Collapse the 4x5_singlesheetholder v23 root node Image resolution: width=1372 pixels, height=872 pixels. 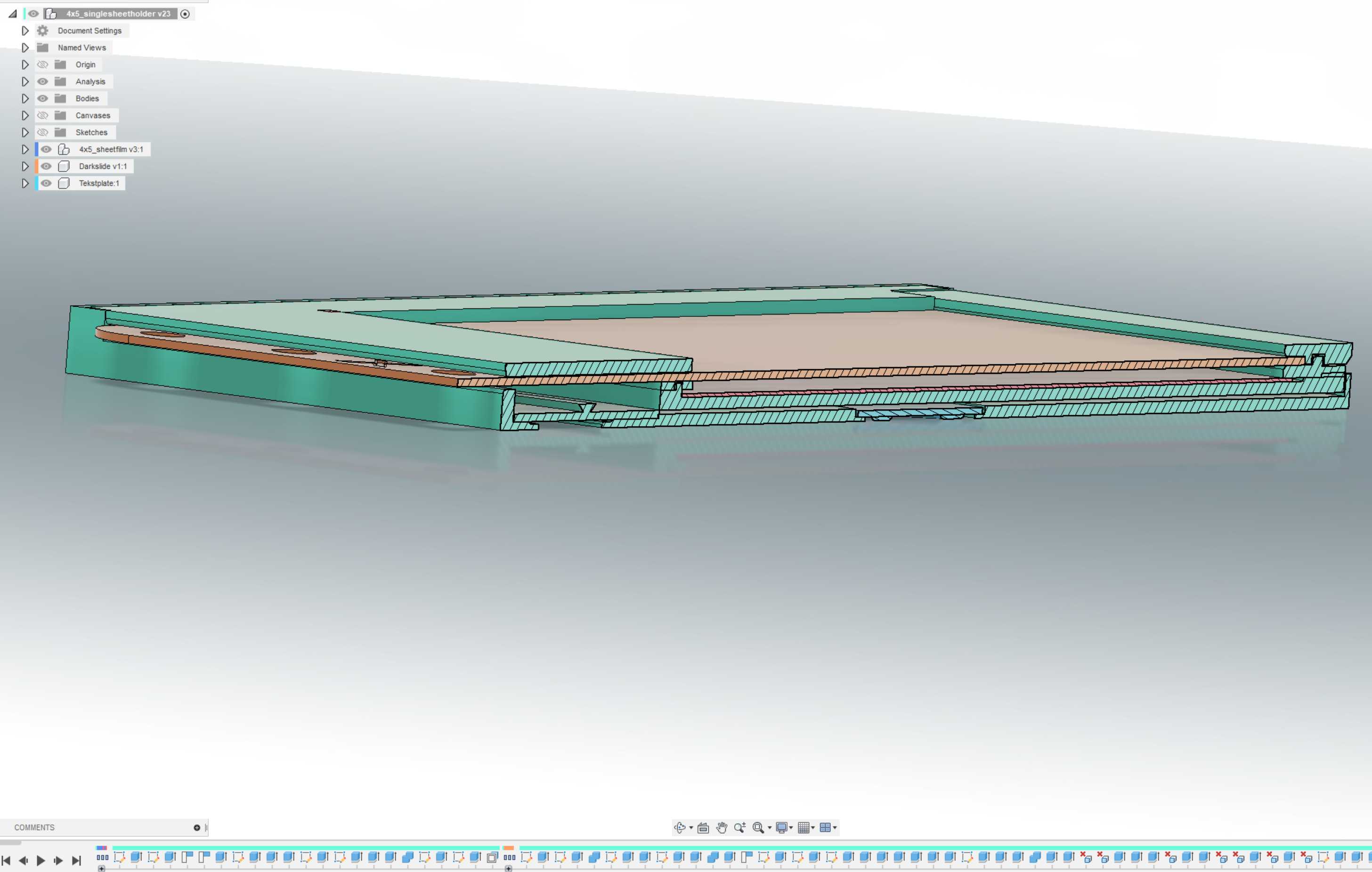[13, 14]
